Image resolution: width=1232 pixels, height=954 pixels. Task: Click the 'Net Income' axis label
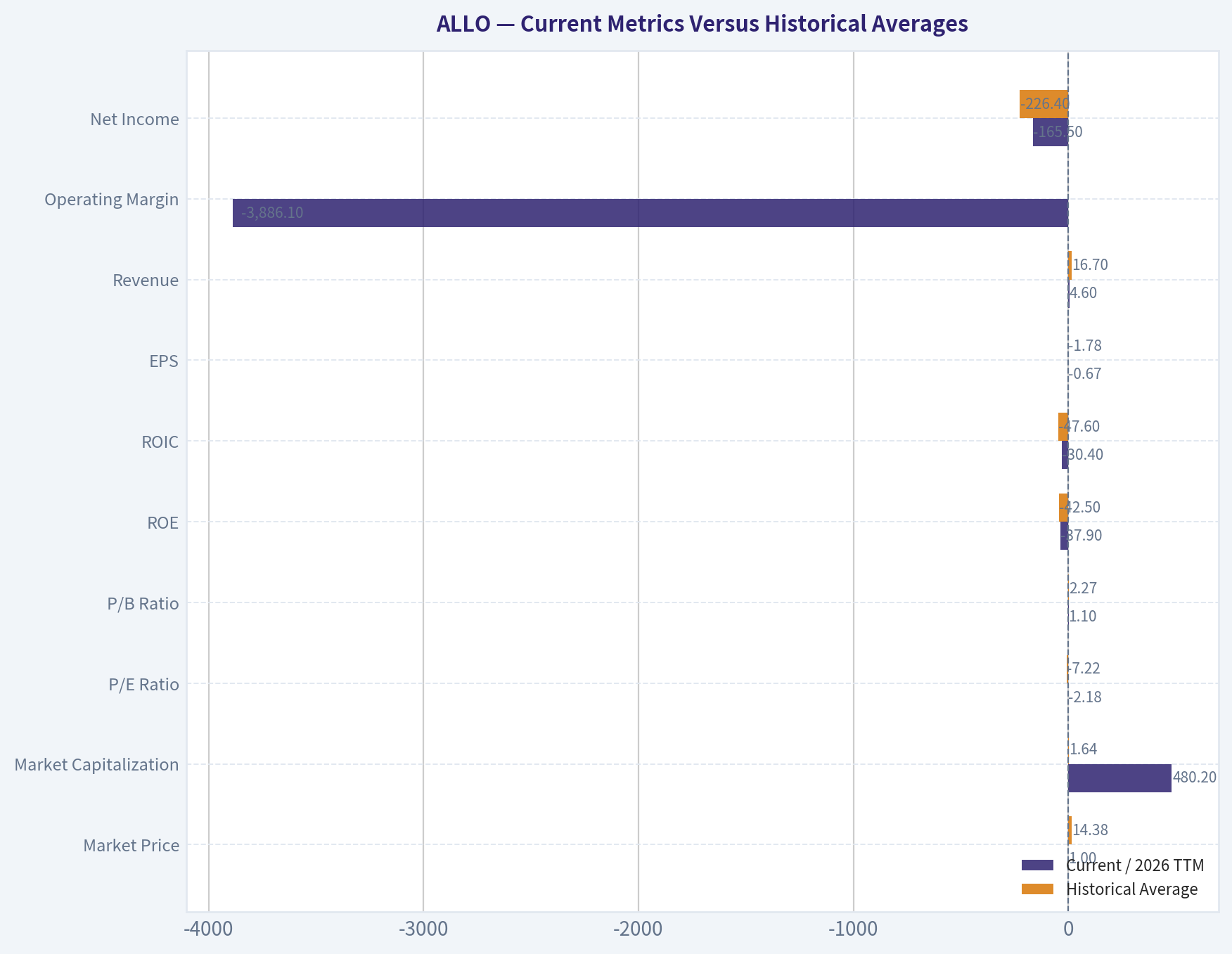tap(134, 119)
